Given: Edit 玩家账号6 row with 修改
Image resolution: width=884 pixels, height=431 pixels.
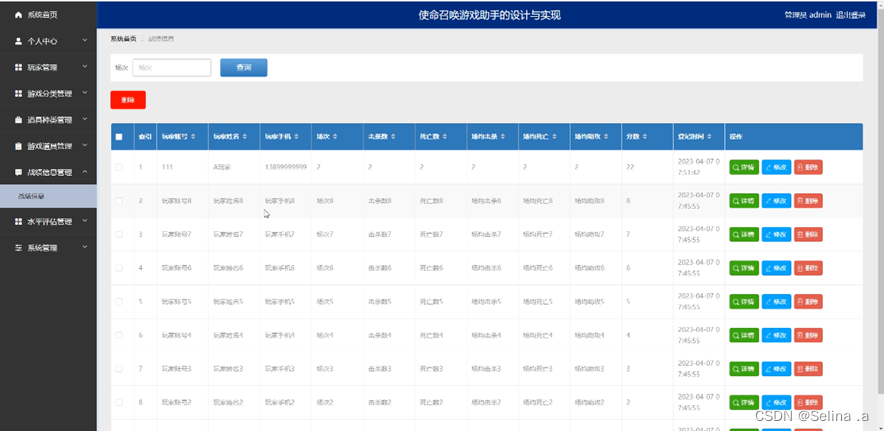Looking at the screenshot, I should pos(776,268).
